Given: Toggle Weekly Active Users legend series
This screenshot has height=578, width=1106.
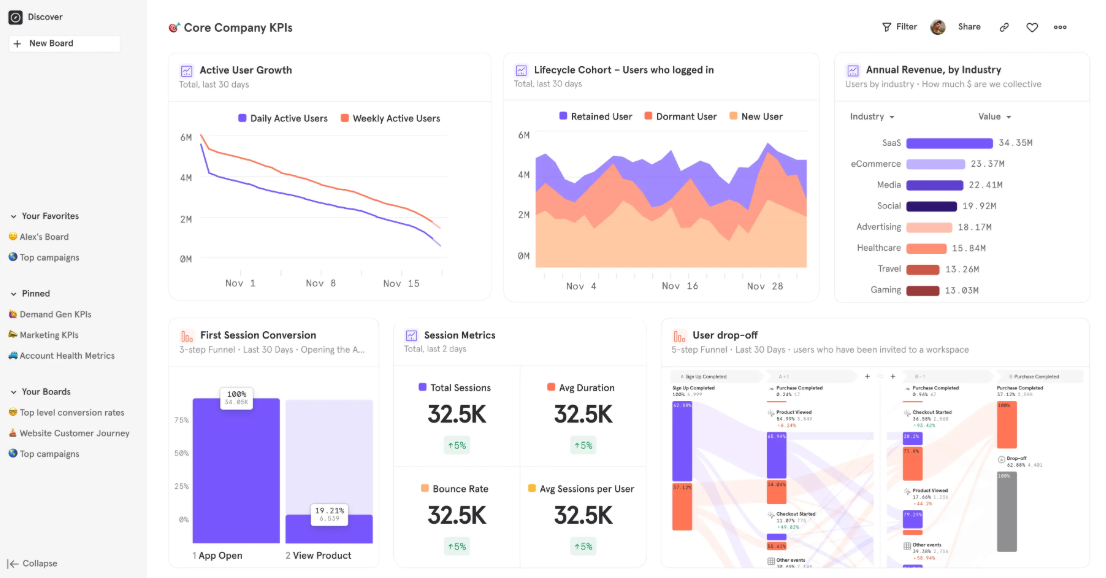Looking at the screenshot, I should coord(390,119).
